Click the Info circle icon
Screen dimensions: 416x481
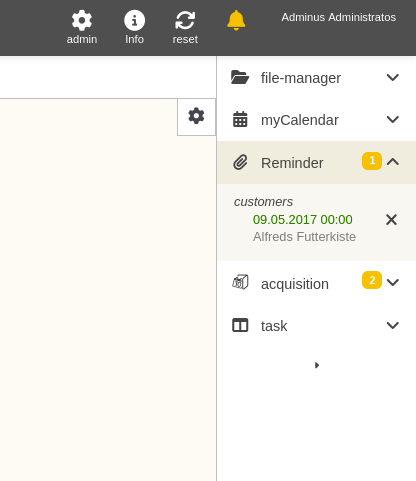point(134,20)
